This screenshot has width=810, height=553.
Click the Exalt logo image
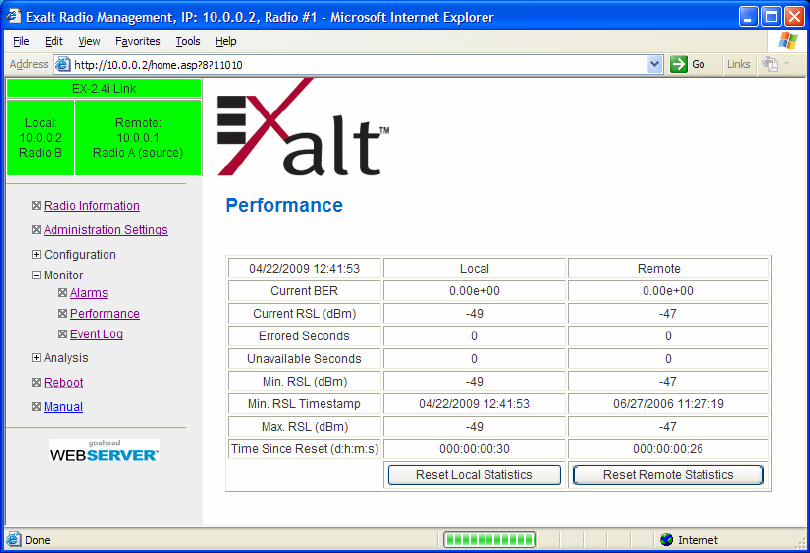(303, 127)
